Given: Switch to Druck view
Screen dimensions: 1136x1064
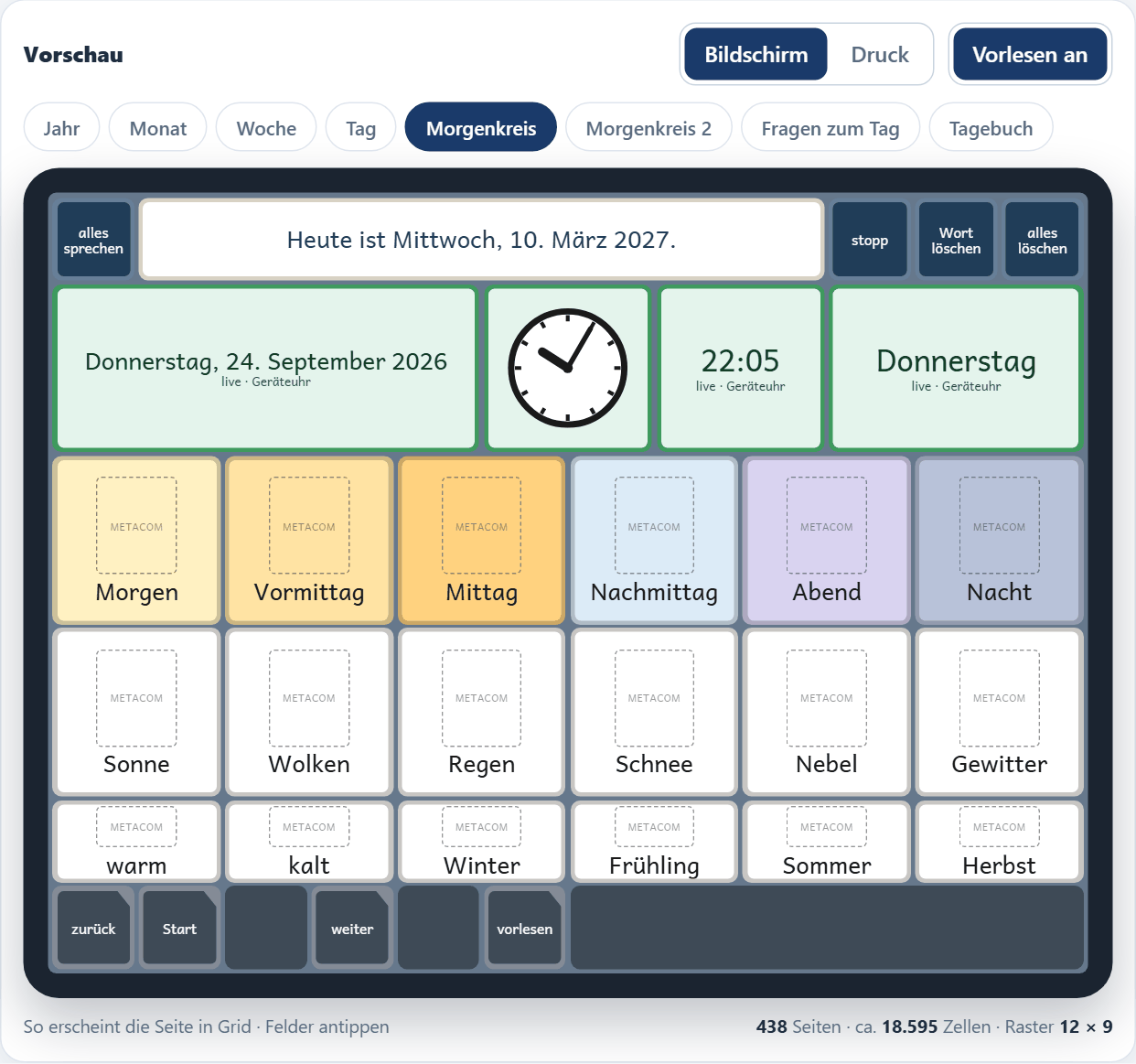Looking at the screenshot, I should click(x=880, y=55).
